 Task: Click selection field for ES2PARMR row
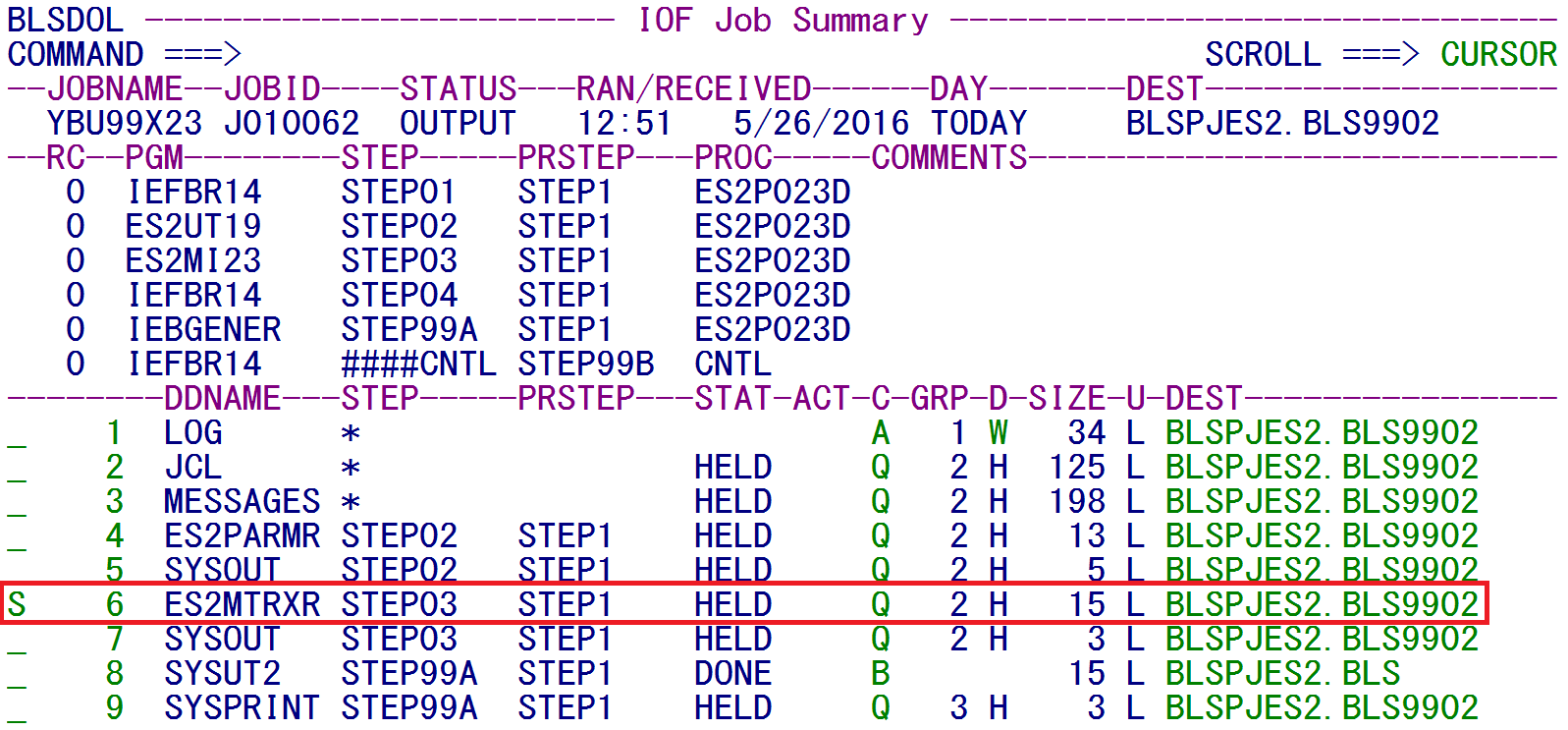click(x=17, y=536)
